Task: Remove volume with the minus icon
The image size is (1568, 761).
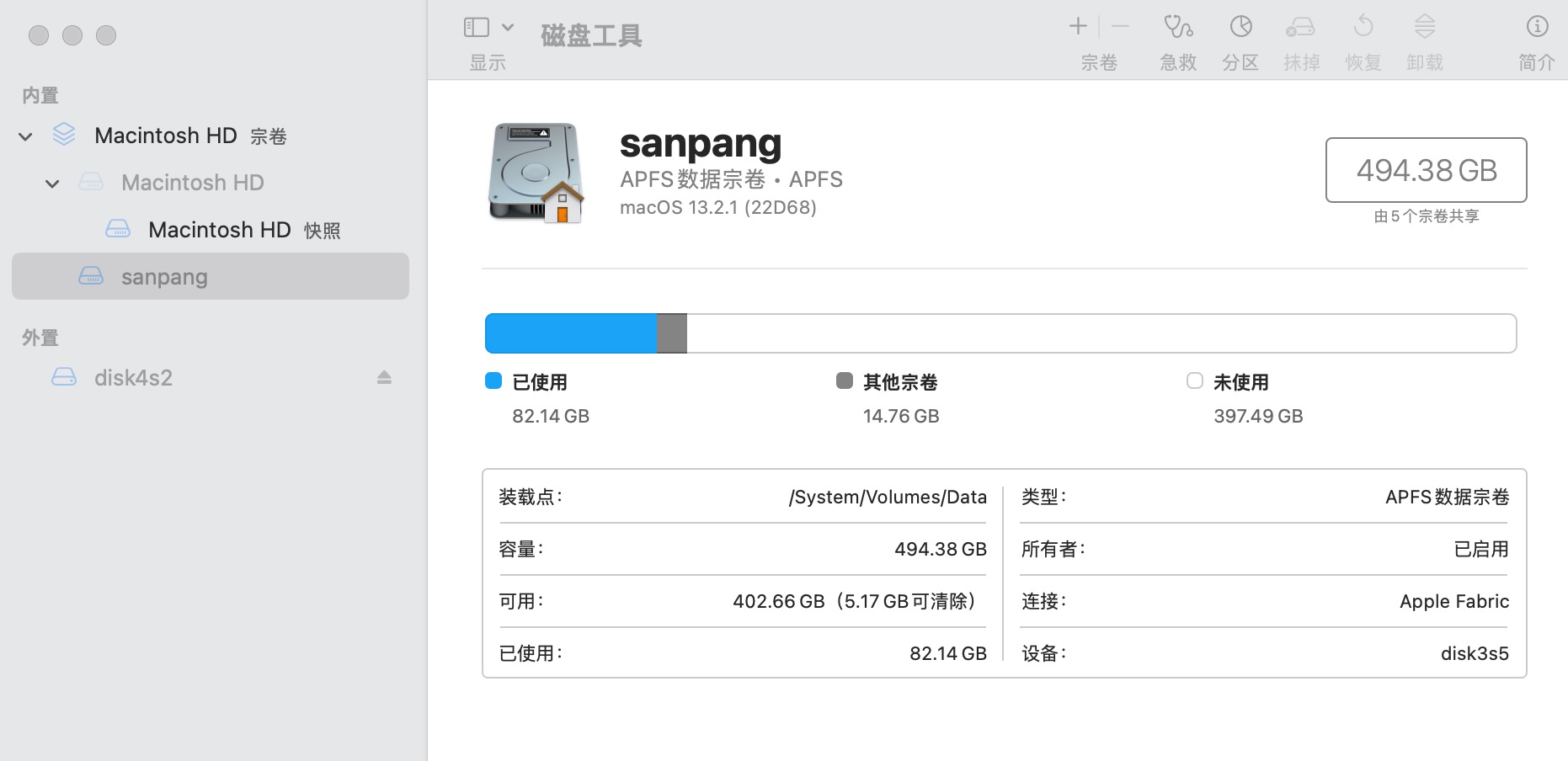Action: click(x=1120, y=27)
